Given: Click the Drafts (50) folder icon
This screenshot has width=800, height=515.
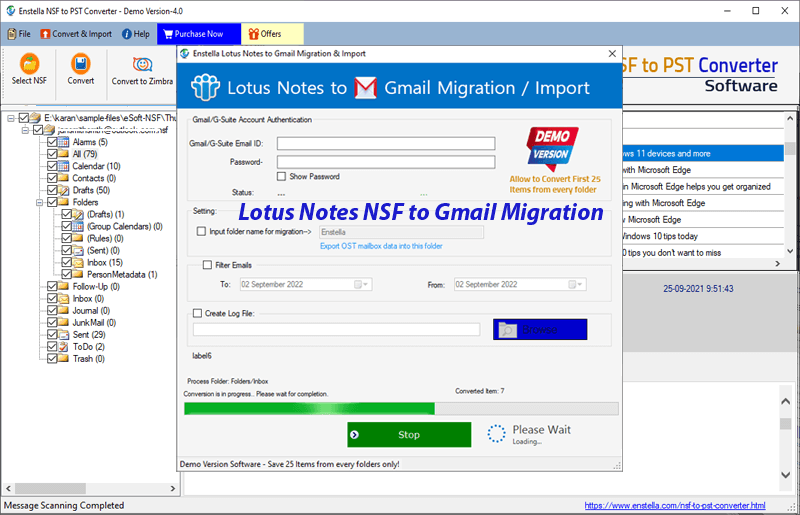Looking at the screenshot, I should click(x=63, y=190).
